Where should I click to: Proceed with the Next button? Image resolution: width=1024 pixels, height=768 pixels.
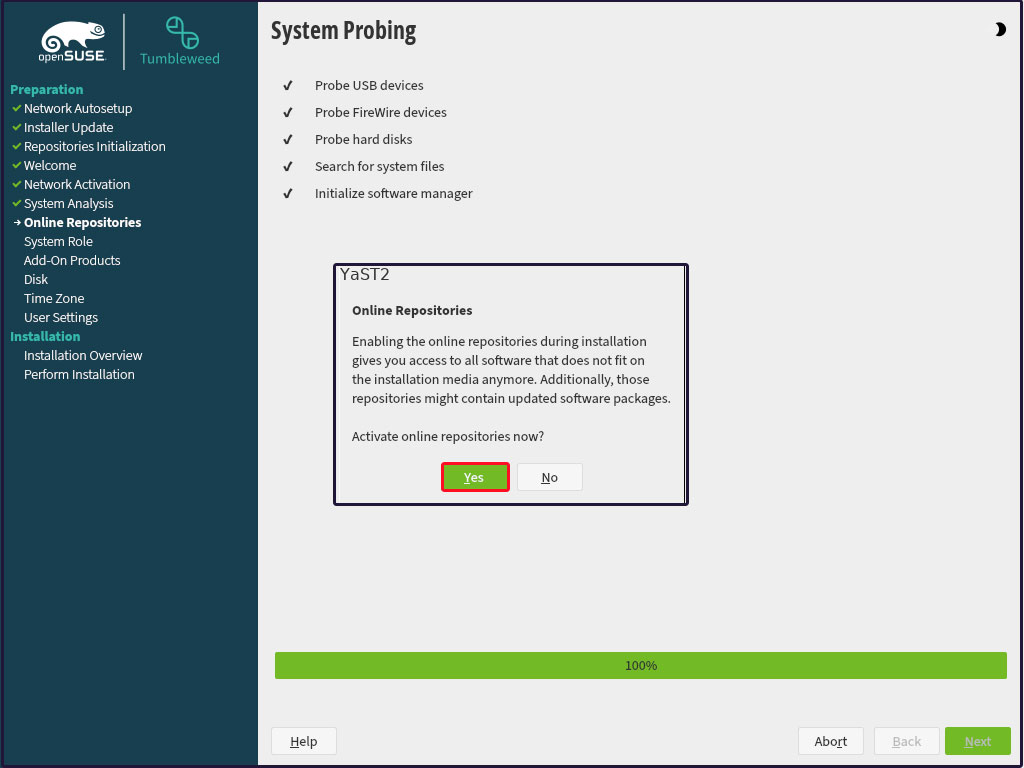[x=978, y=741]
